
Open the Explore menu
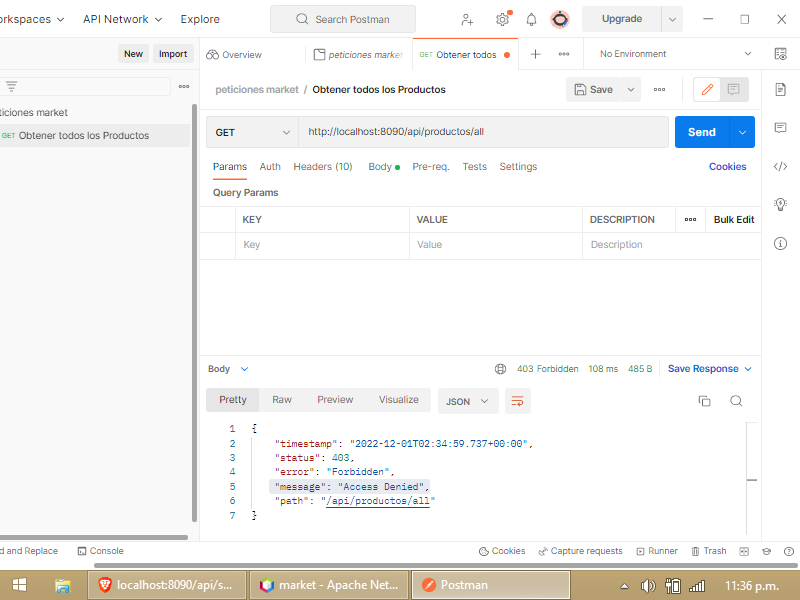tap(200, 19)
